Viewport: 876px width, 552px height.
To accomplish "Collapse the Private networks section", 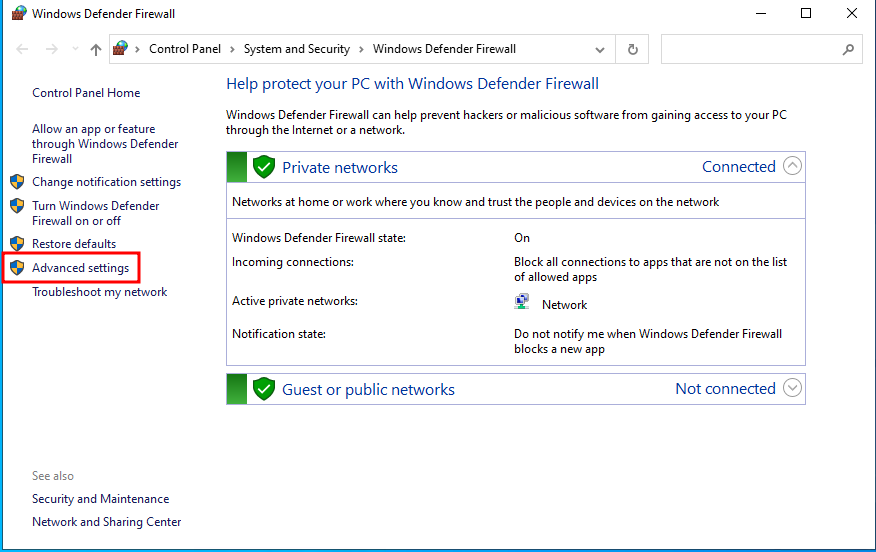I will click(792, 166).
